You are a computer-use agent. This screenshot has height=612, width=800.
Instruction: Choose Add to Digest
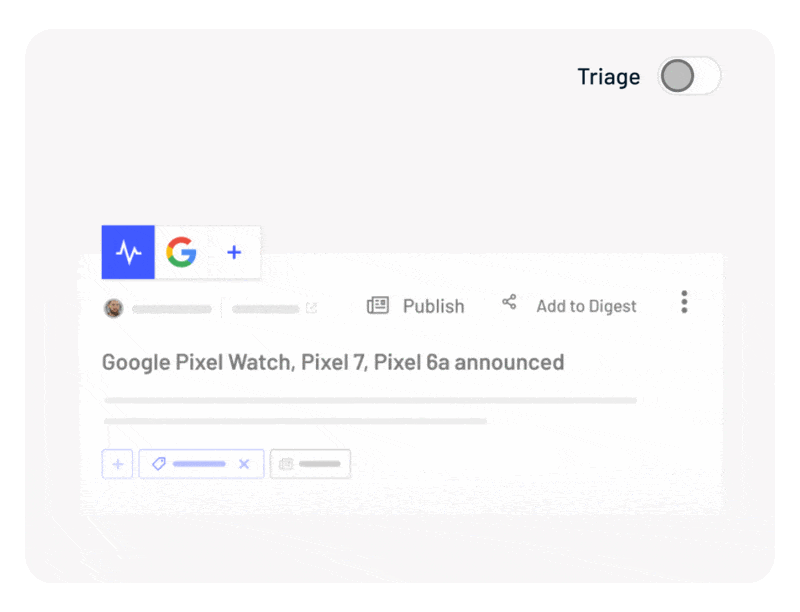click(x=586, y=306)
